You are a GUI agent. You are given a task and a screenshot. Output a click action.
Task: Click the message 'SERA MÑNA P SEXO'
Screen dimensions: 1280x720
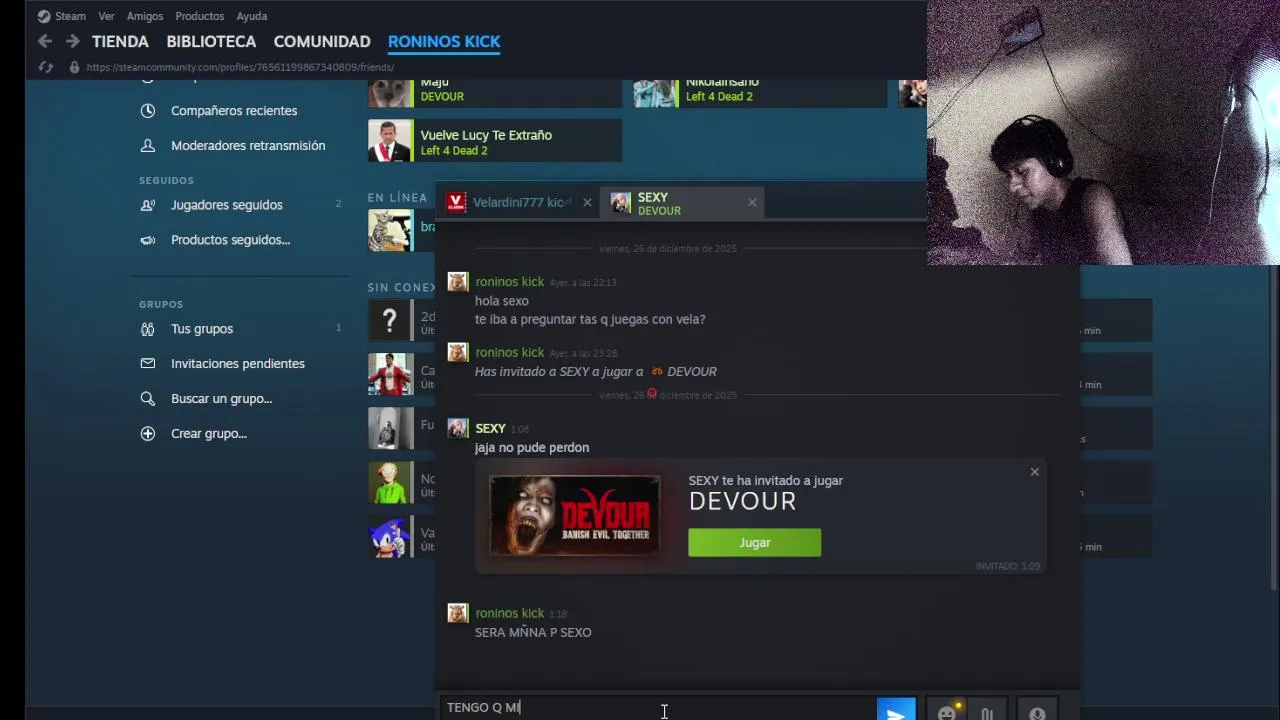coord(533,633)
